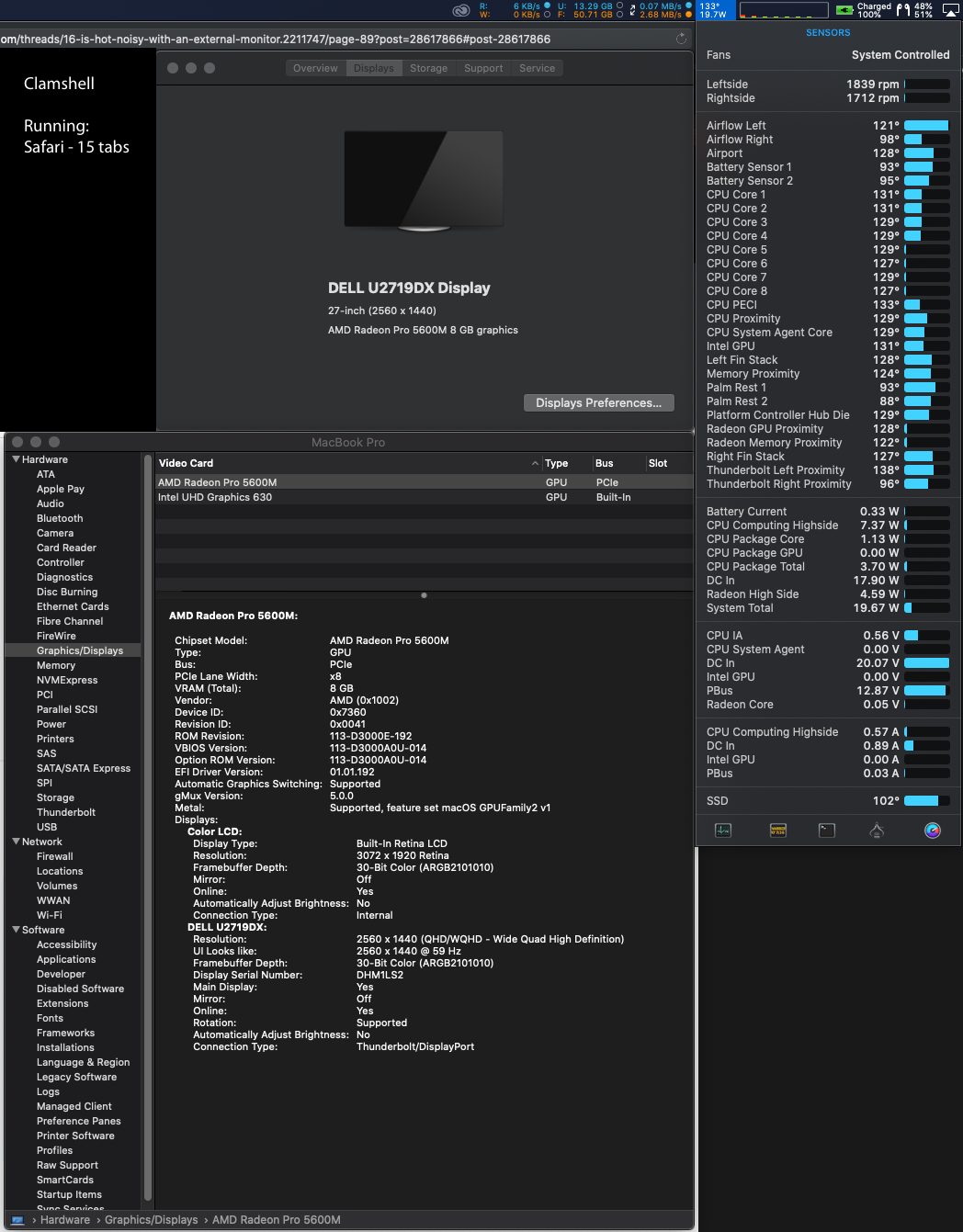Sort by the Type column header
The height and width of the screenshot is (1232, 963).
click(x=556, y=463)
